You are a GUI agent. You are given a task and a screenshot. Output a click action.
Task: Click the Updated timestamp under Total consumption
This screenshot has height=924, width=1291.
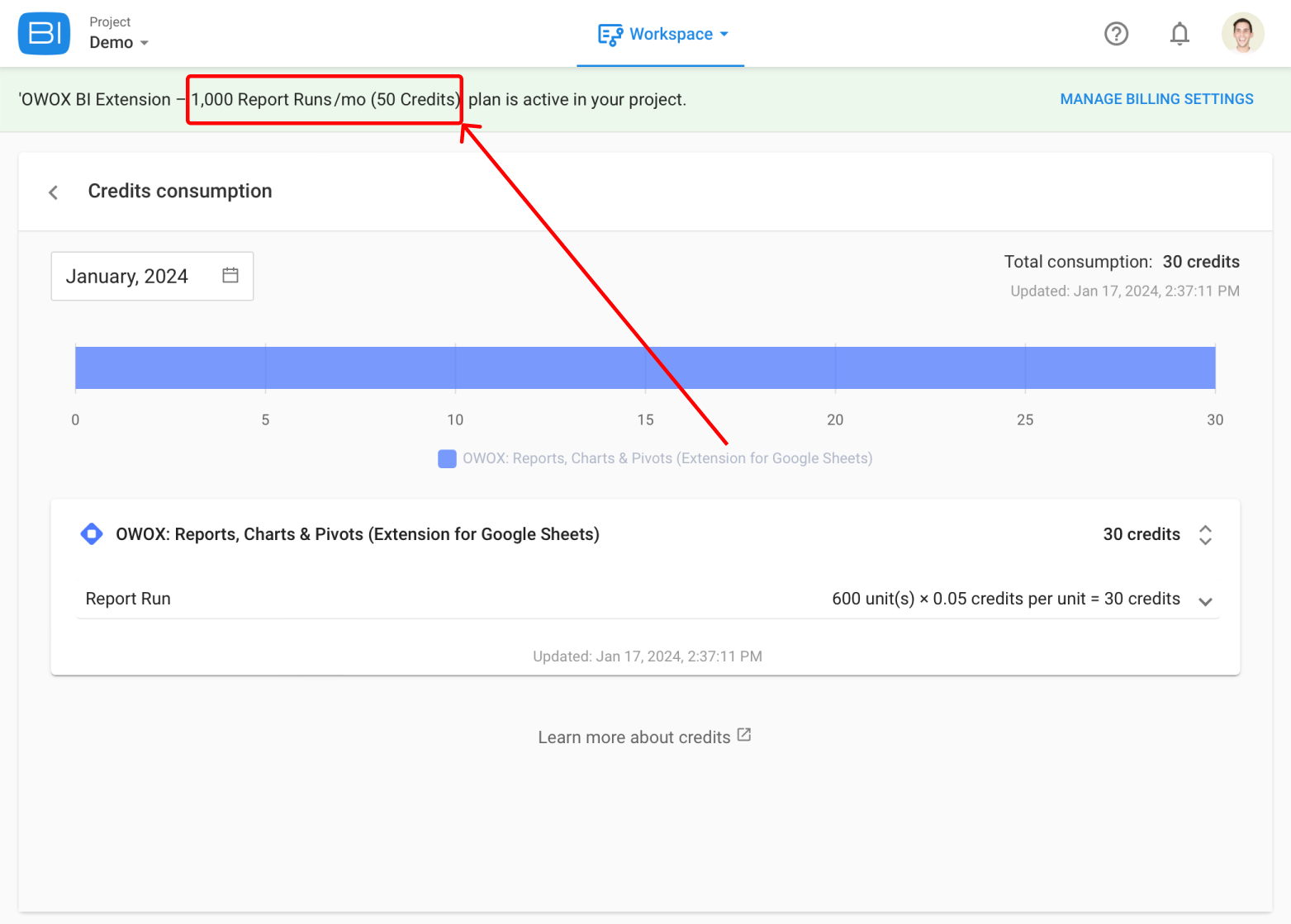pyautogui.click(x=1125, y=291)
